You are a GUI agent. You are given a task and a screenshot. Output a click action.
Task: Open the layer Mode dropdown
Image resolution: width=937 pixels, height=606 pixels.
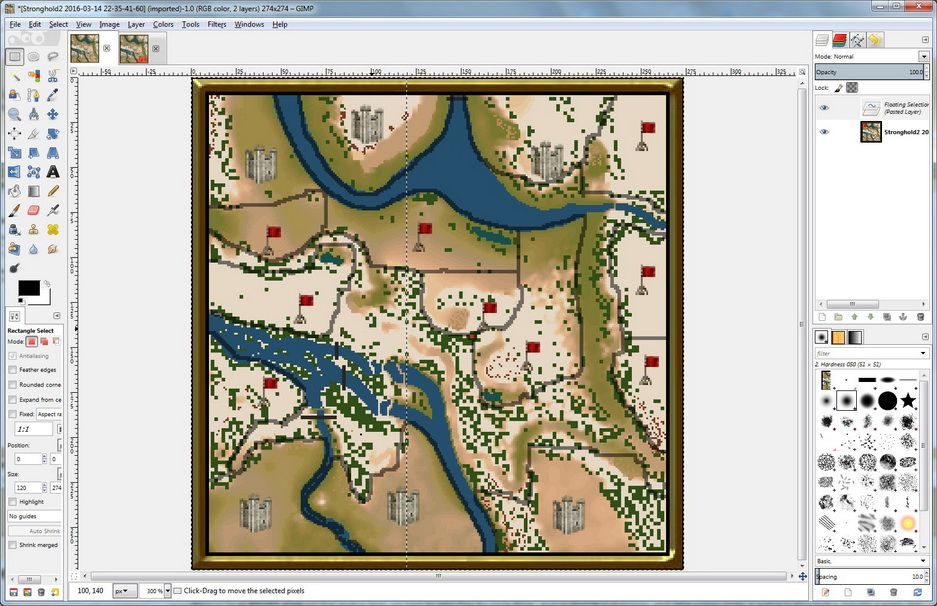[x=868, y=57]
